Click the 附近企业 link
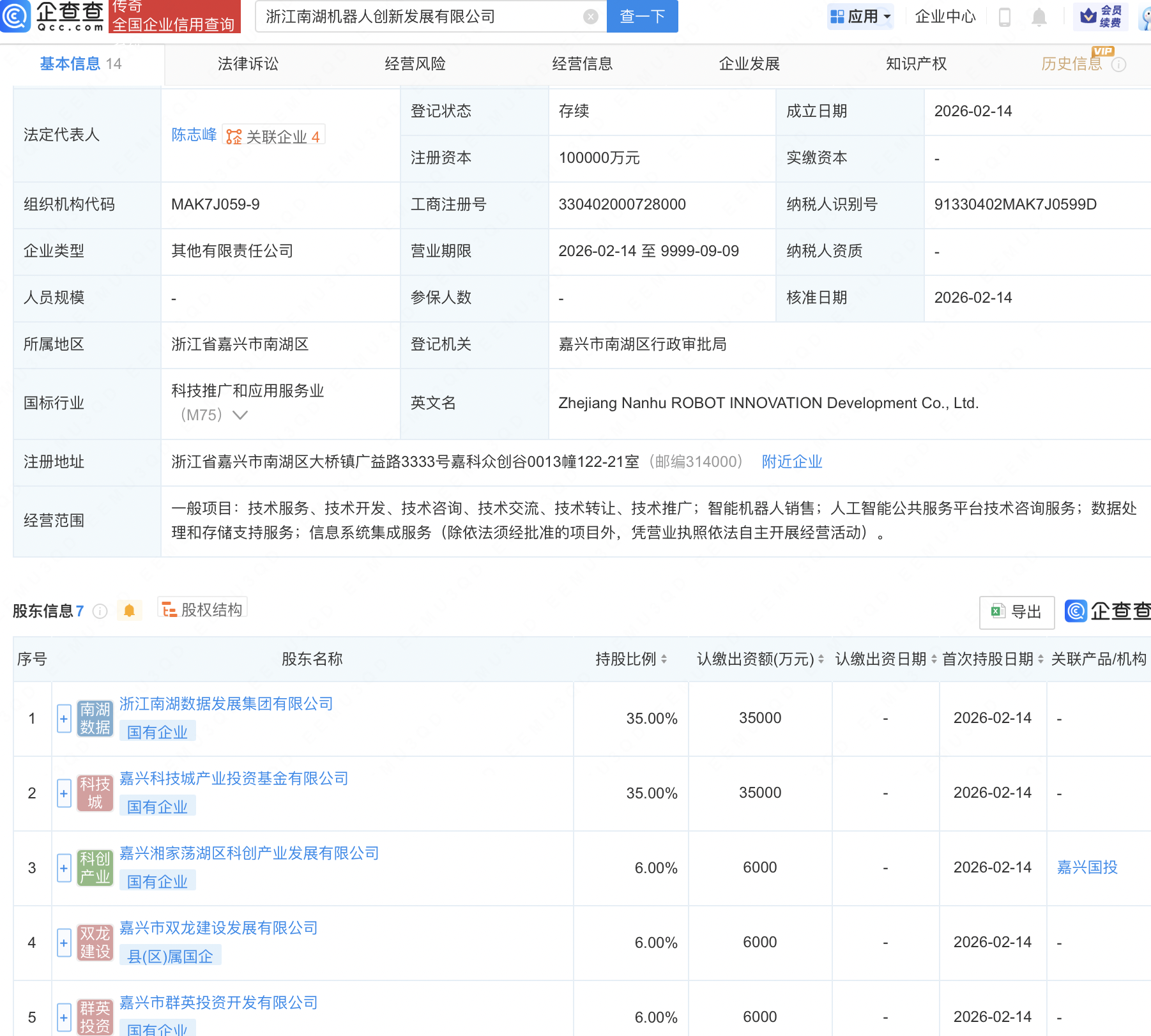The image size is (1151, 1036). 791,462
